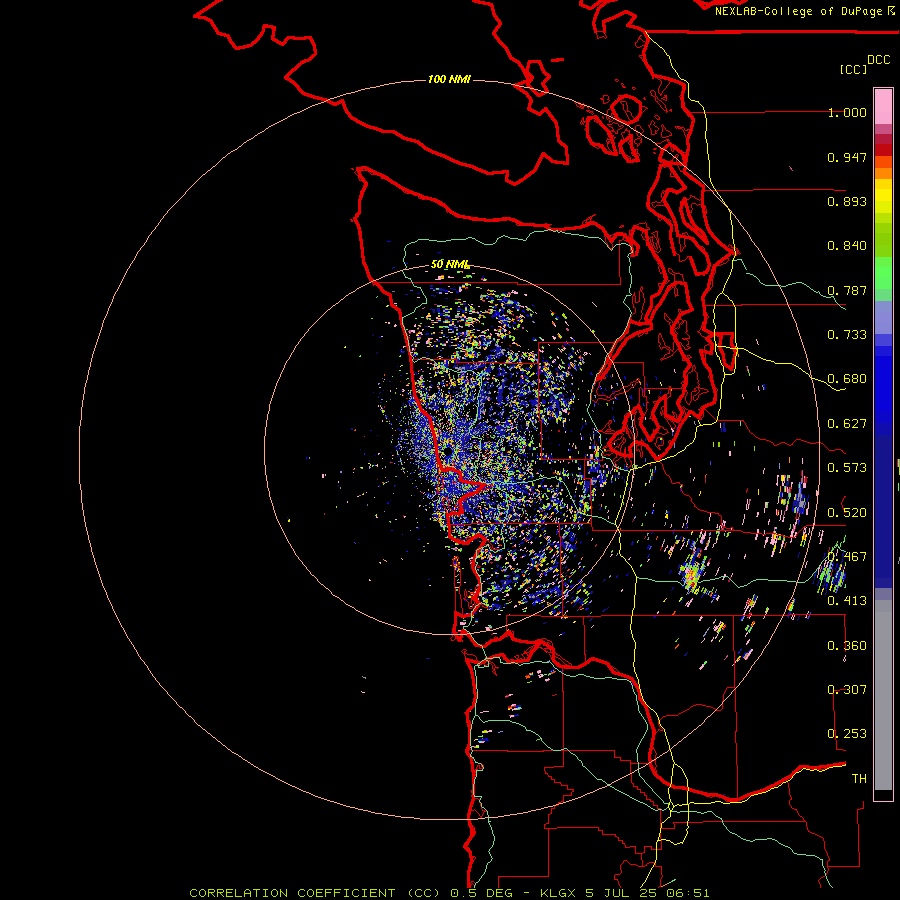Click the 0.840 legend value
The height and width of the screenshot is (900, 900).
pos(847,246)
